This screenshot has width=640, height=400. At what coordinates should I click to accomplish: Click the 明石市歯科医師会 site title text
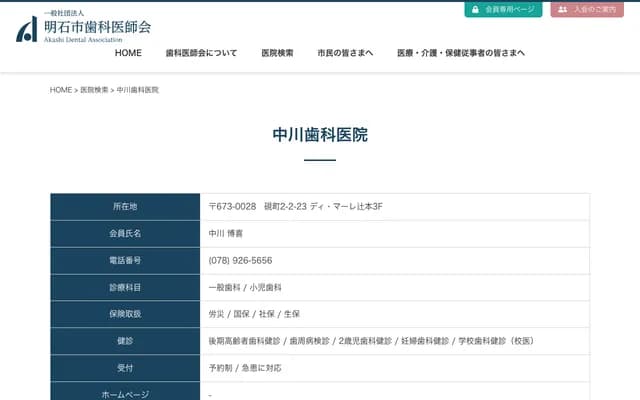(x=97, y=27)
